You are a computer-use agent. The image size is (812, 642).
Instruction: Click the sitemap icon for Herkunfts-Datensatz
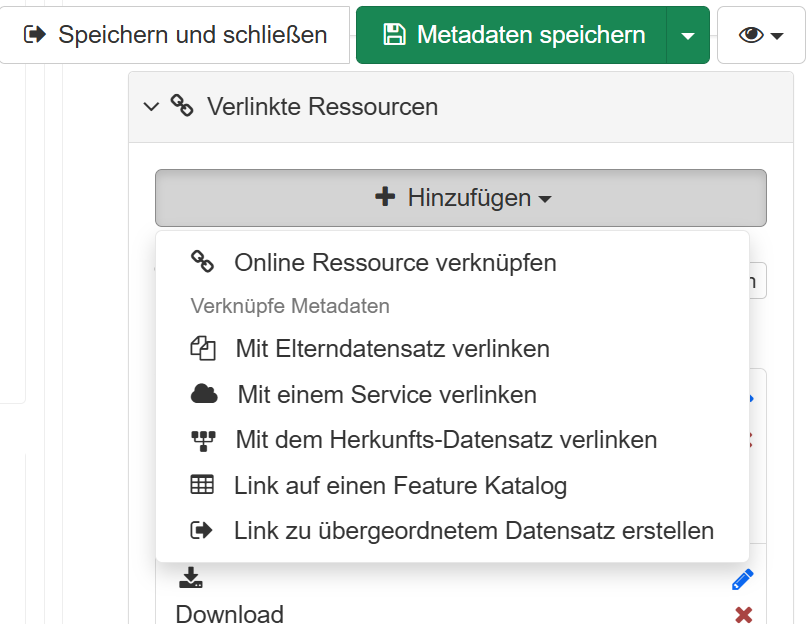click(x=203, y=440)
